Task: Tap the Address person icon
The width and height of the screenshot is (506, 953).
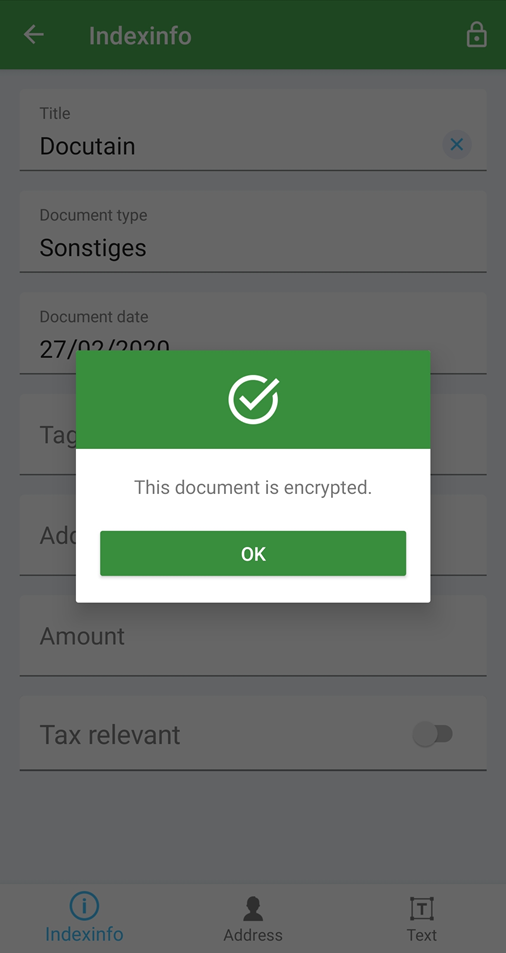Action: [x=253, y=909]
